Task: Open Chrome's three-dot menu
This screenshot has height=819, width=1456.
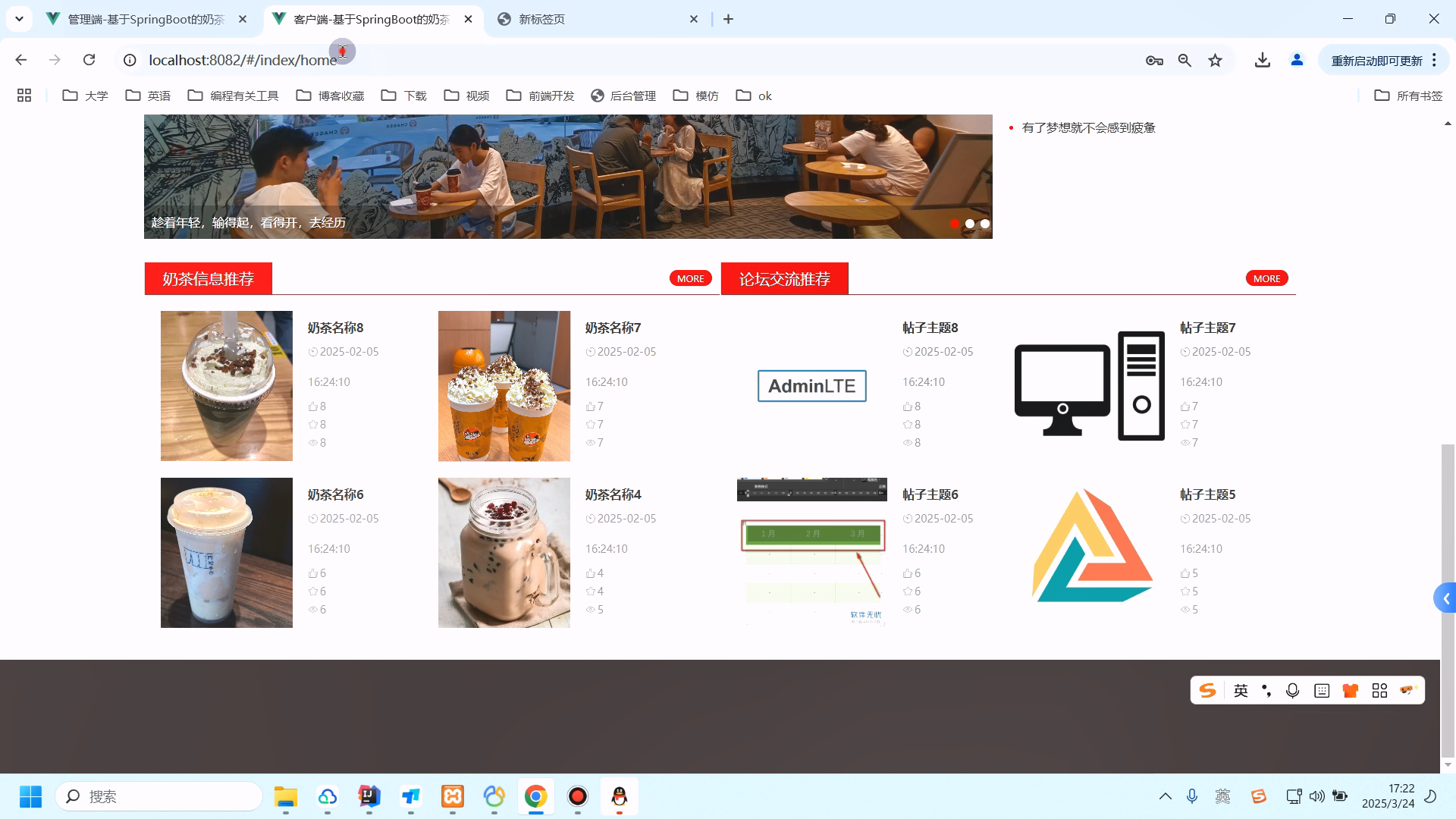Action: click(x=1434, y=59)
